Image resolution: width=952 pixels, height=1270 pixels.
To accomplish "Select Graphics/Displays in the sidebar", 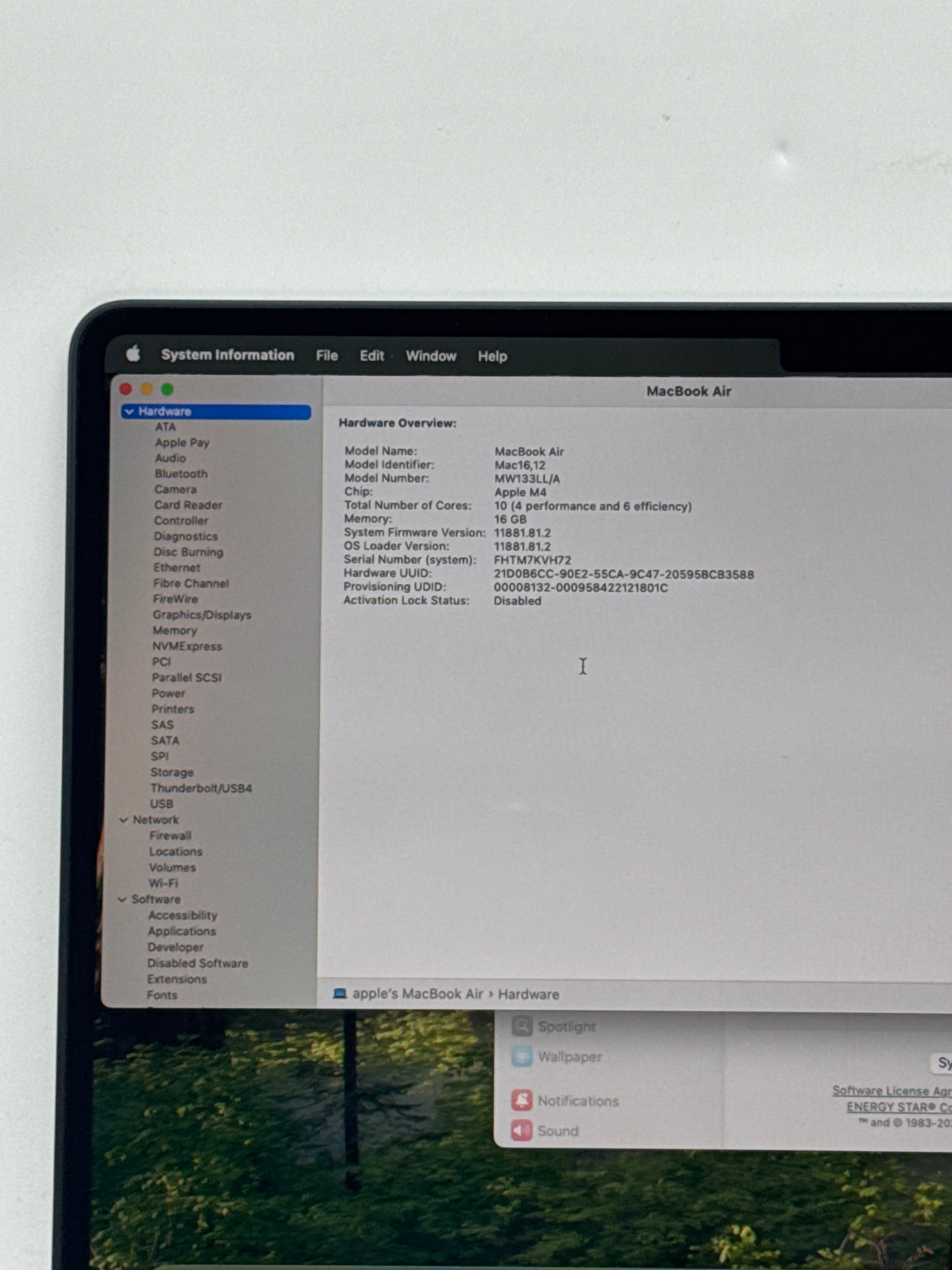I will pos(202,615).
